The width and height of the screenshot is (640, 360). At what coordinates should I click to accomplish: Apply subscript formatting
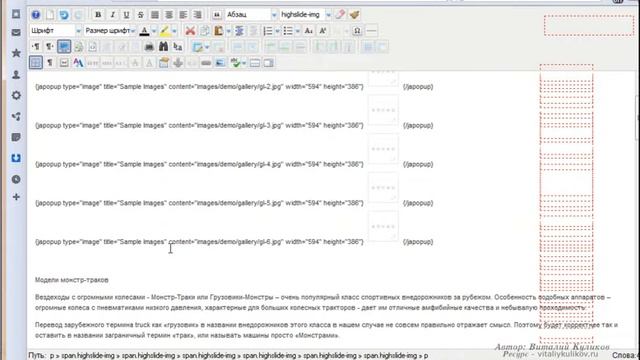(x=309, y=31)
